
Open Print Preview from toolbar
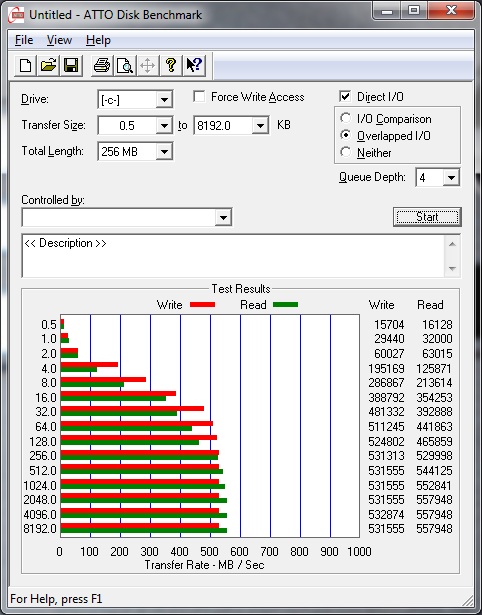coord(125,65)
